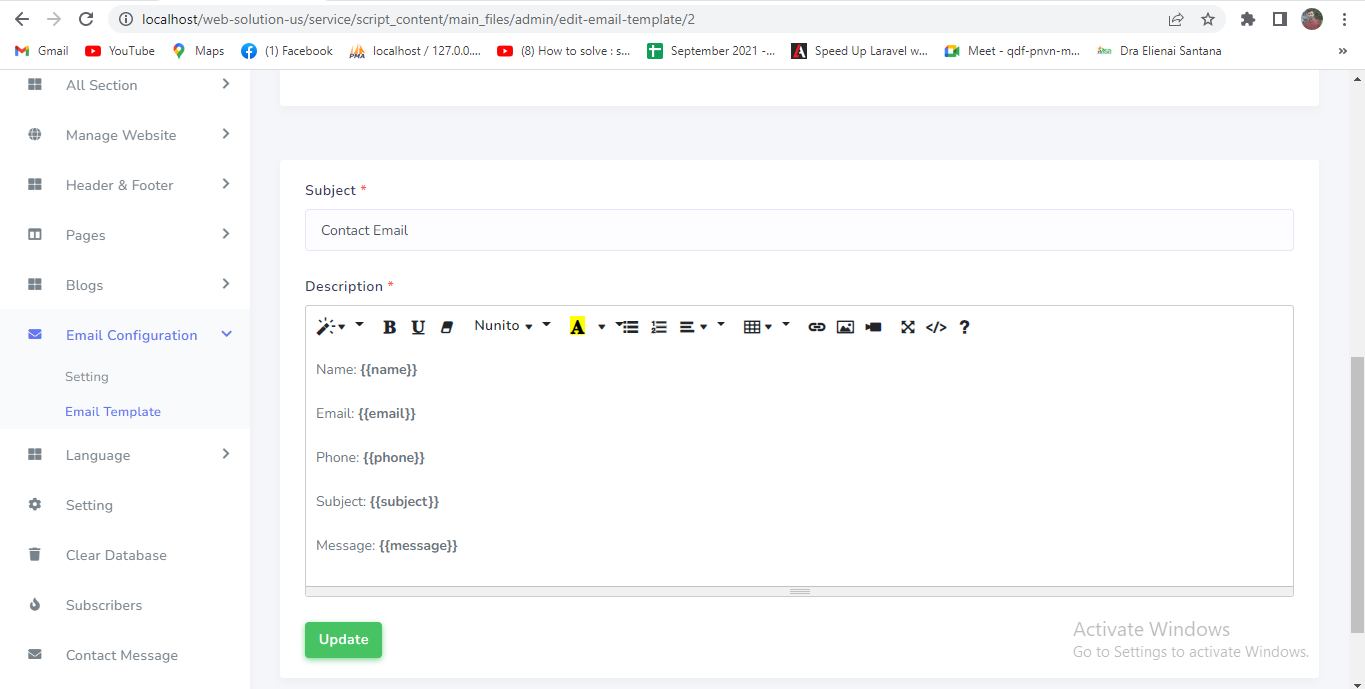Open Setting under Email Configuration
Image resolution: width=1365 pixels, height=689 pixels.
click(x=87, y=377)
